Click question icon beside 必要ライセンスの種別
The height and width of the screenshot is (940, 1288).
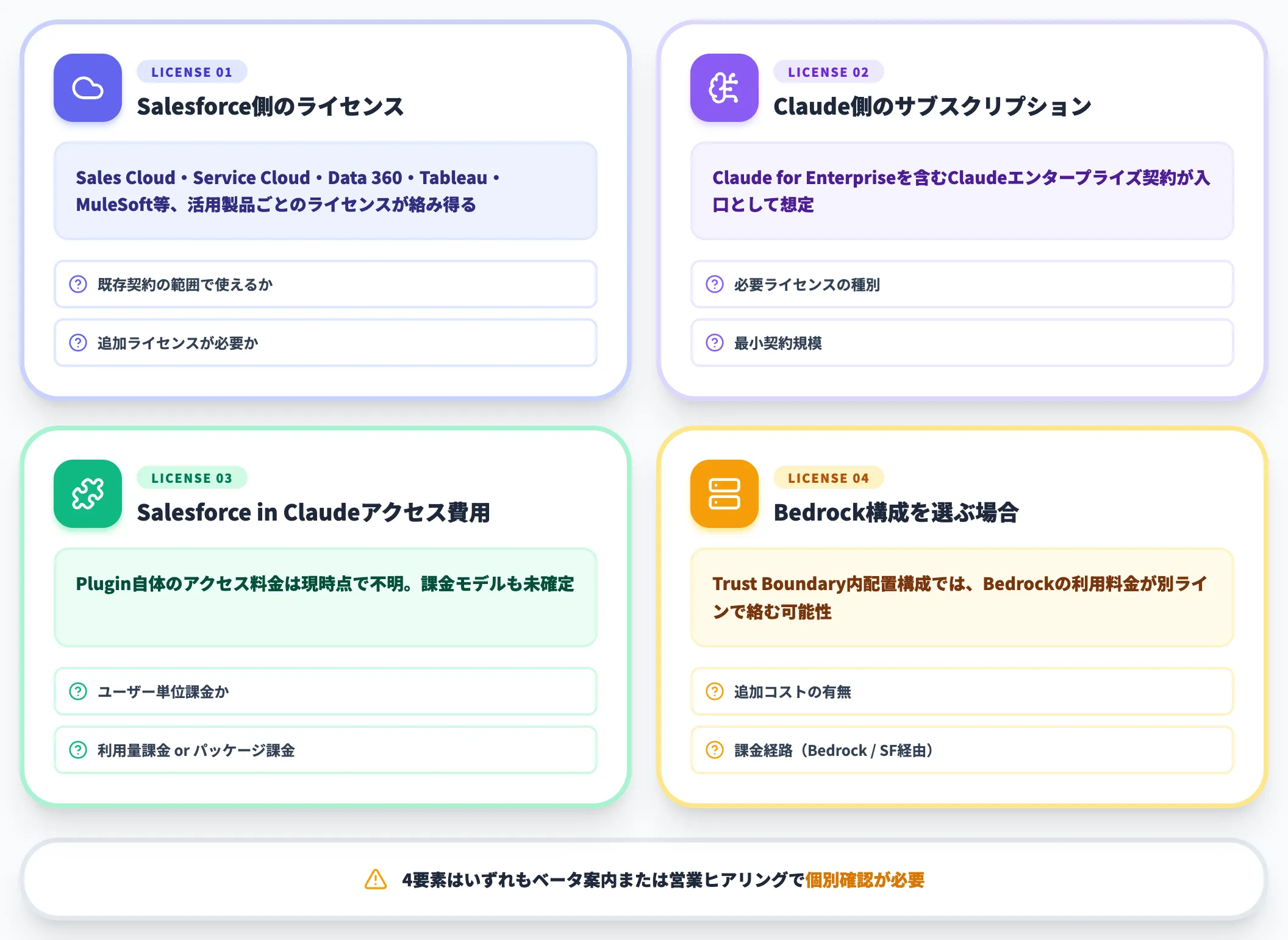coord(715,284)
